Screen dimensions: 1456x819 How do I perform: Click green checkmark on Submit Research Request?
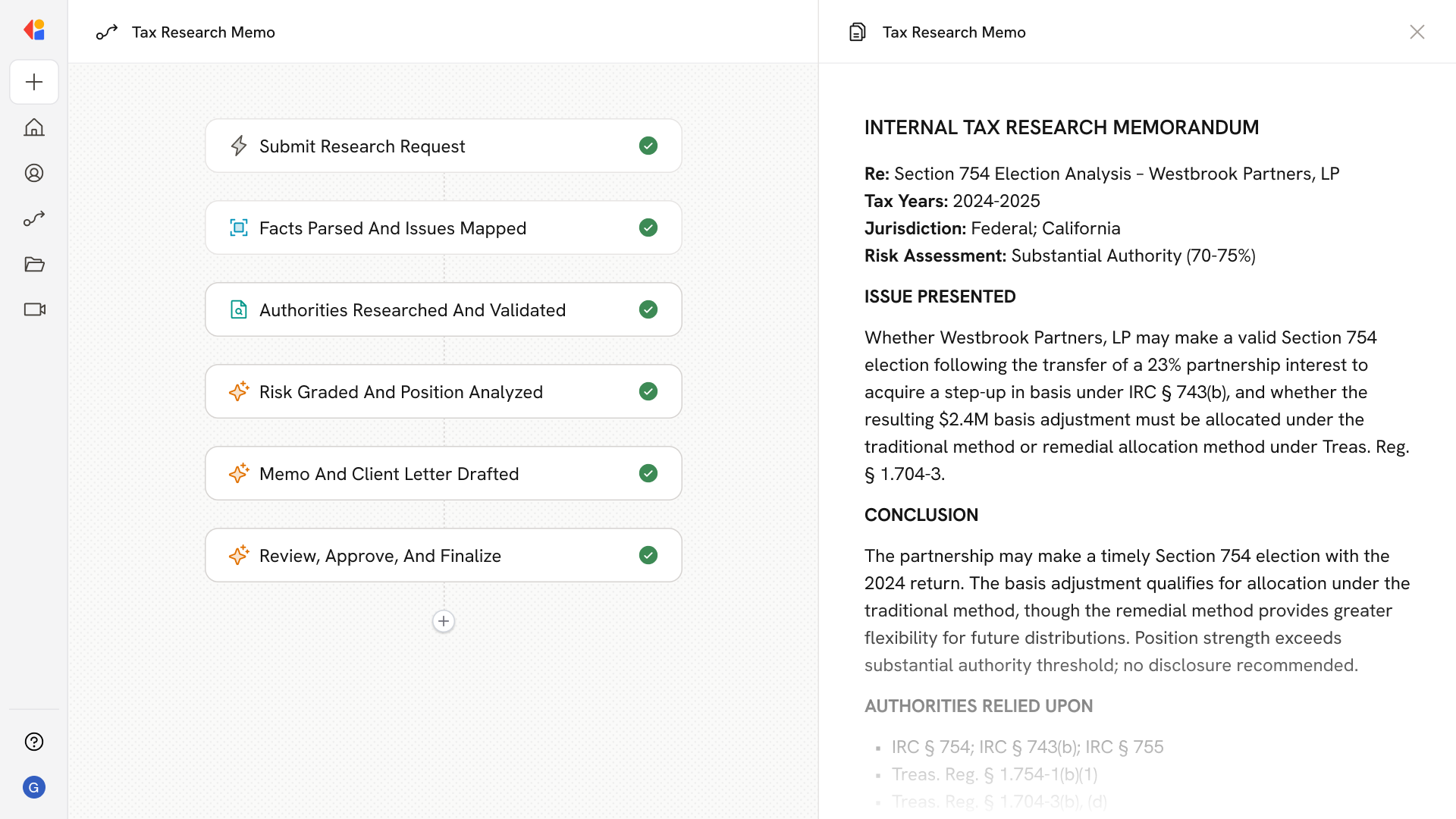click(648, 146)
